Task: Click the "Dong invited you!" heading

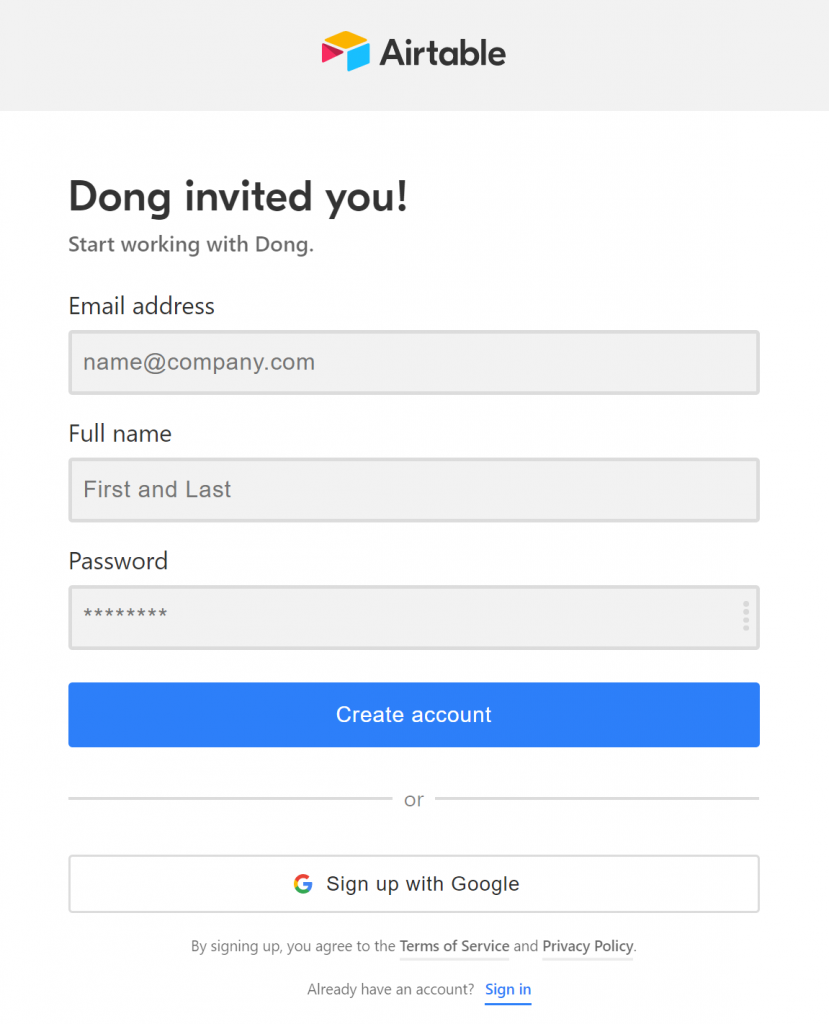Action: [x=238, y=197]
